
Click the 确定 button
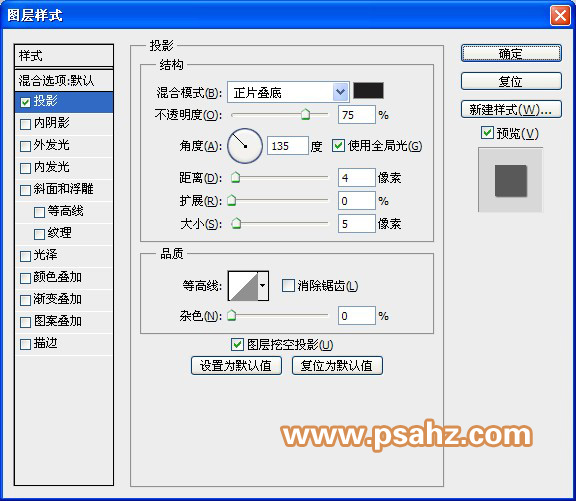click(511, 54)
